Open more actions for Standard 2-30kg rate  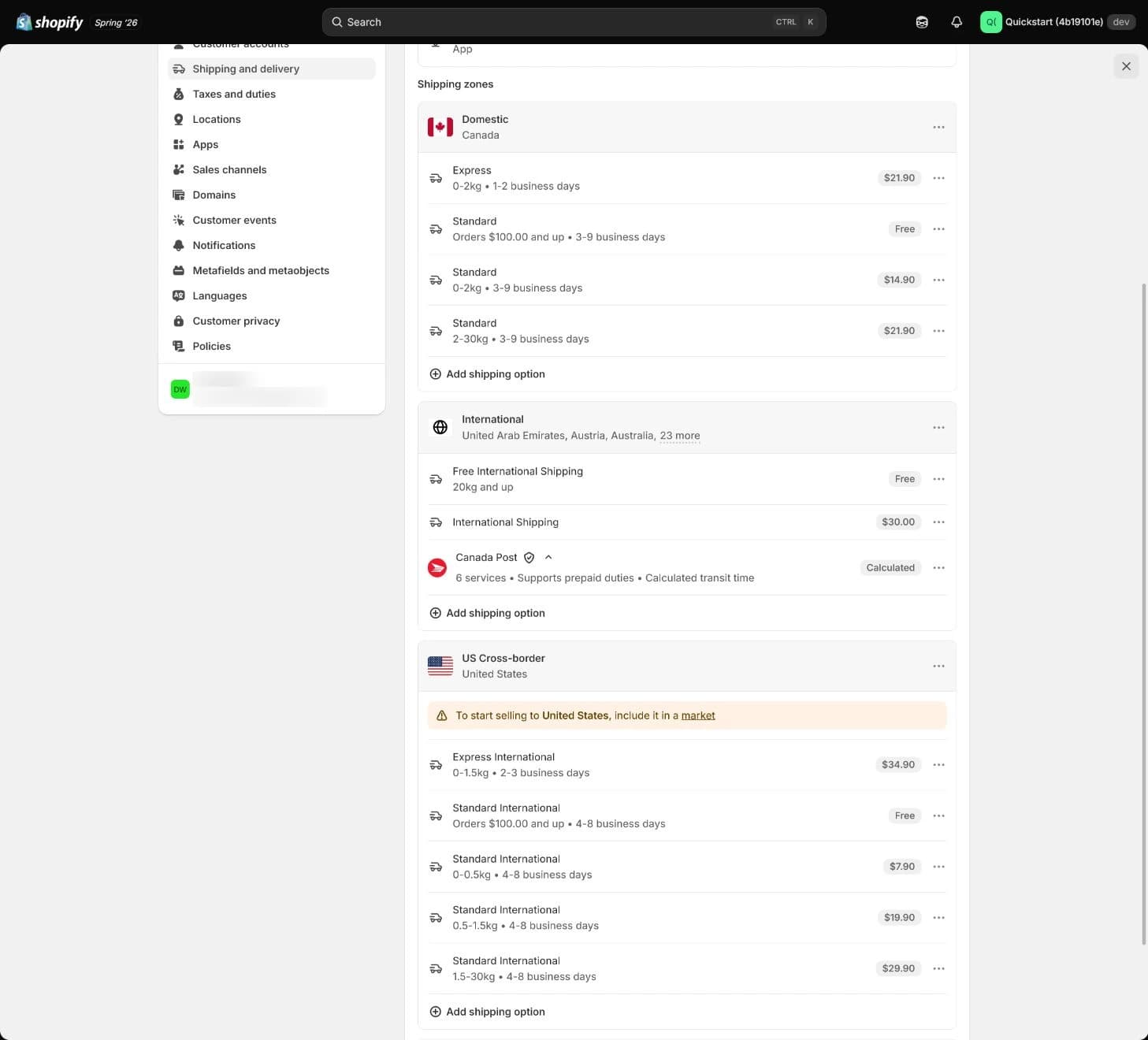click(938, 331)
